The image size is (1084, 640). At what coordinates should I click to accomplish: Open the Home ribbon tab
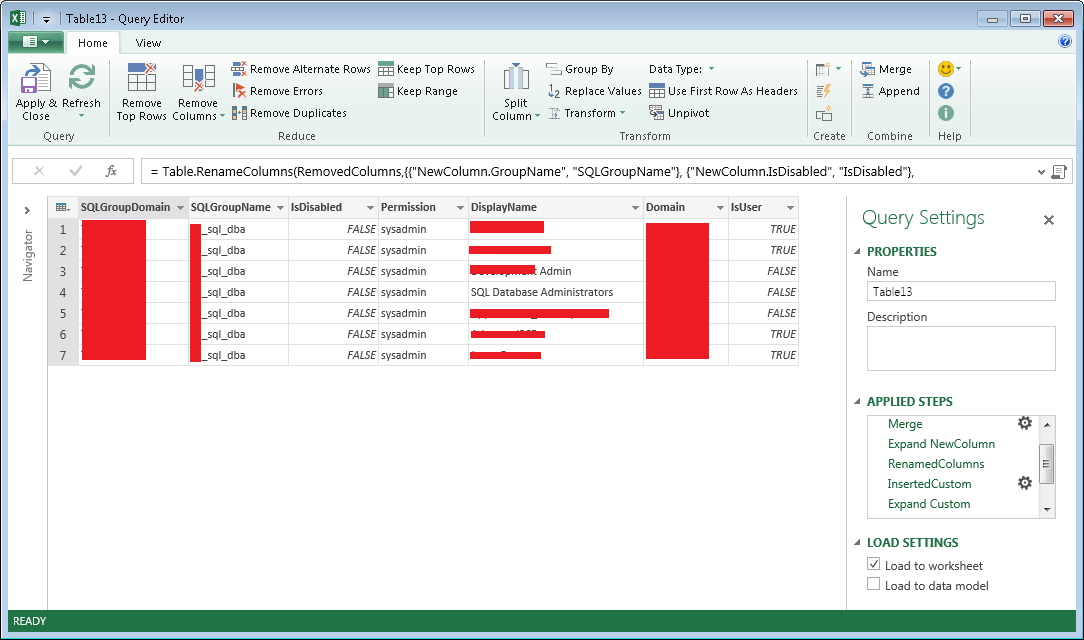pyautogui.click(x=93, y=43)
